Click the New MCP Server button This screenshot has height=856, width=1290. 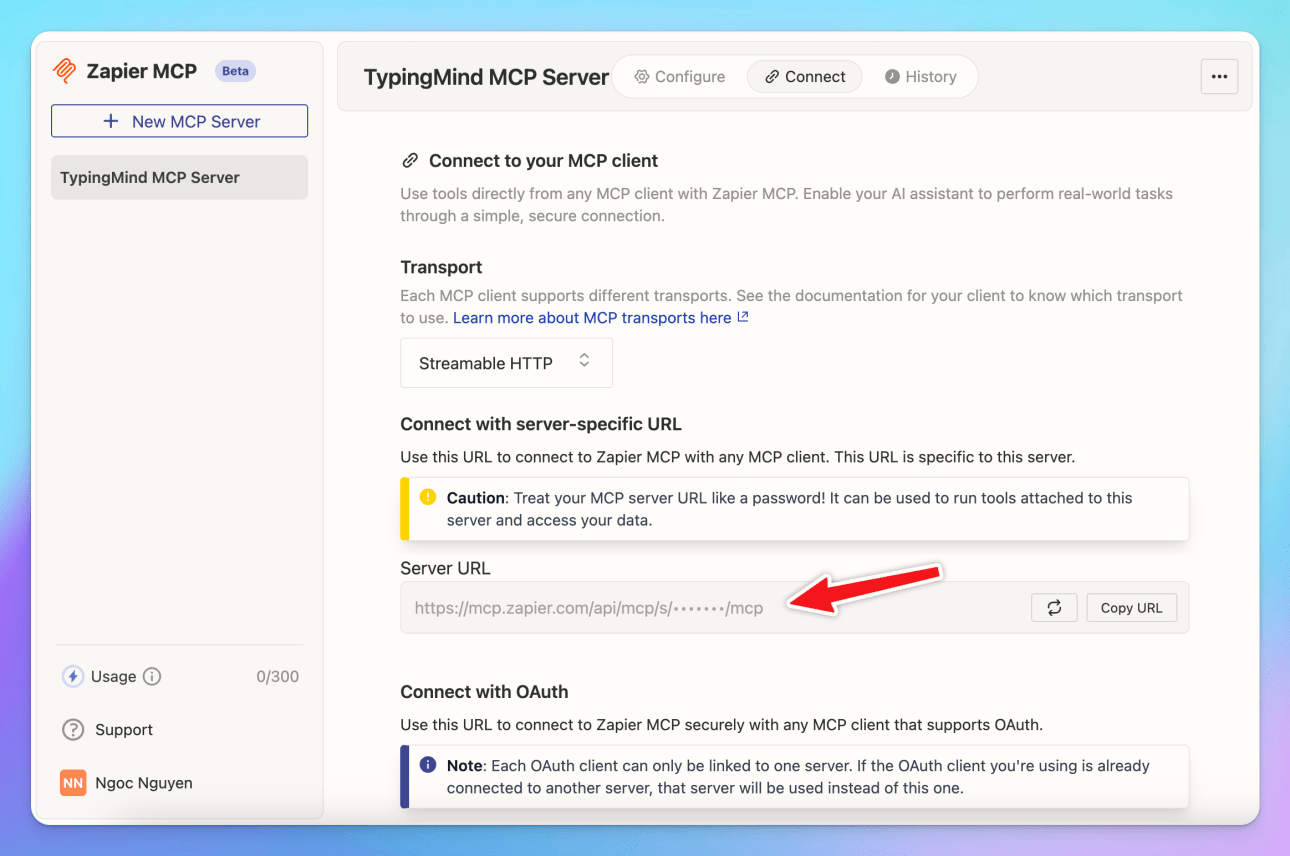pyautogui.click(x=180, y=121)
